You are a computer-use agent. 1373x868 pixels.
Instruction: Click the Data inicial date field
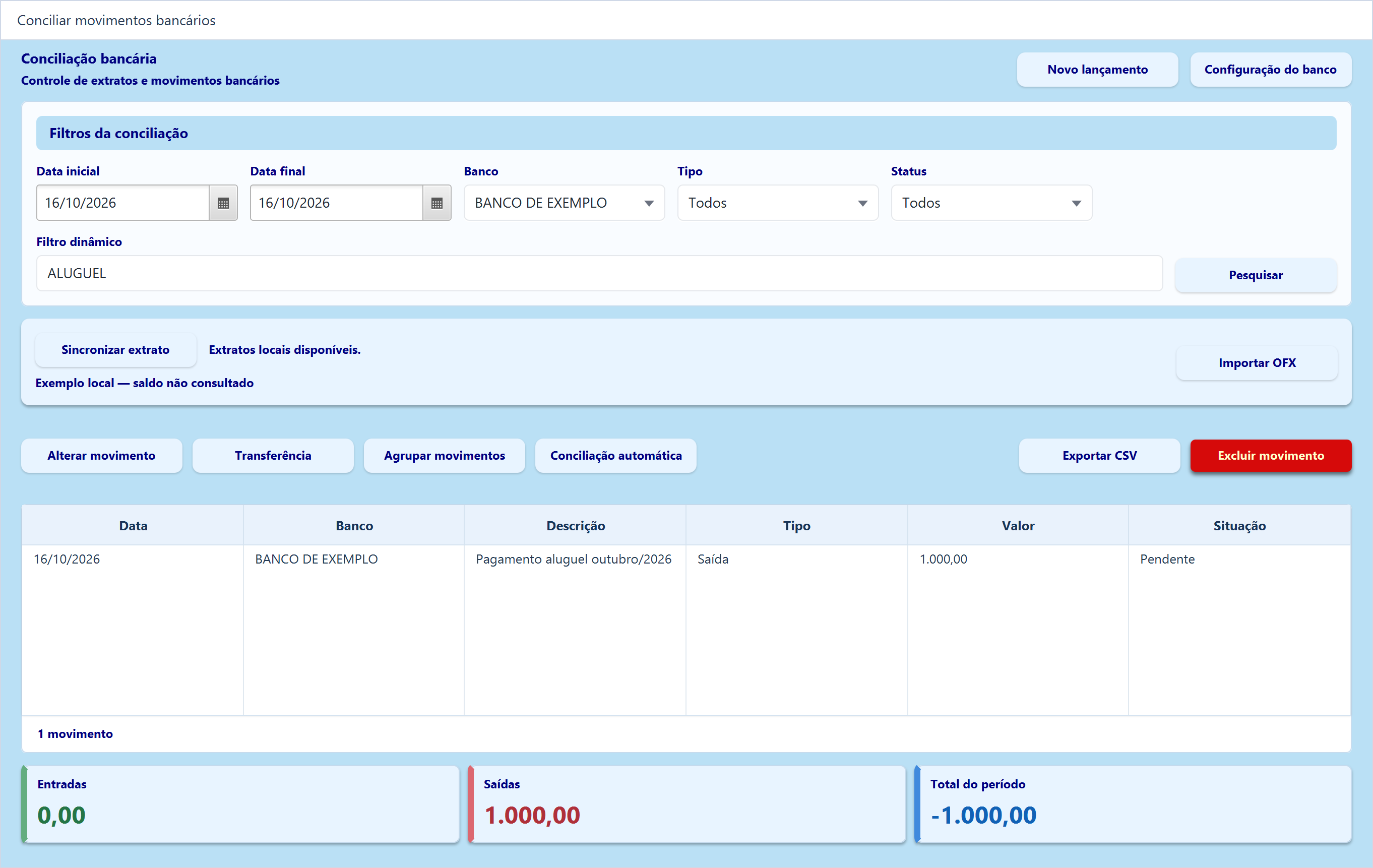pyautogui.click(x=123, y=203)
